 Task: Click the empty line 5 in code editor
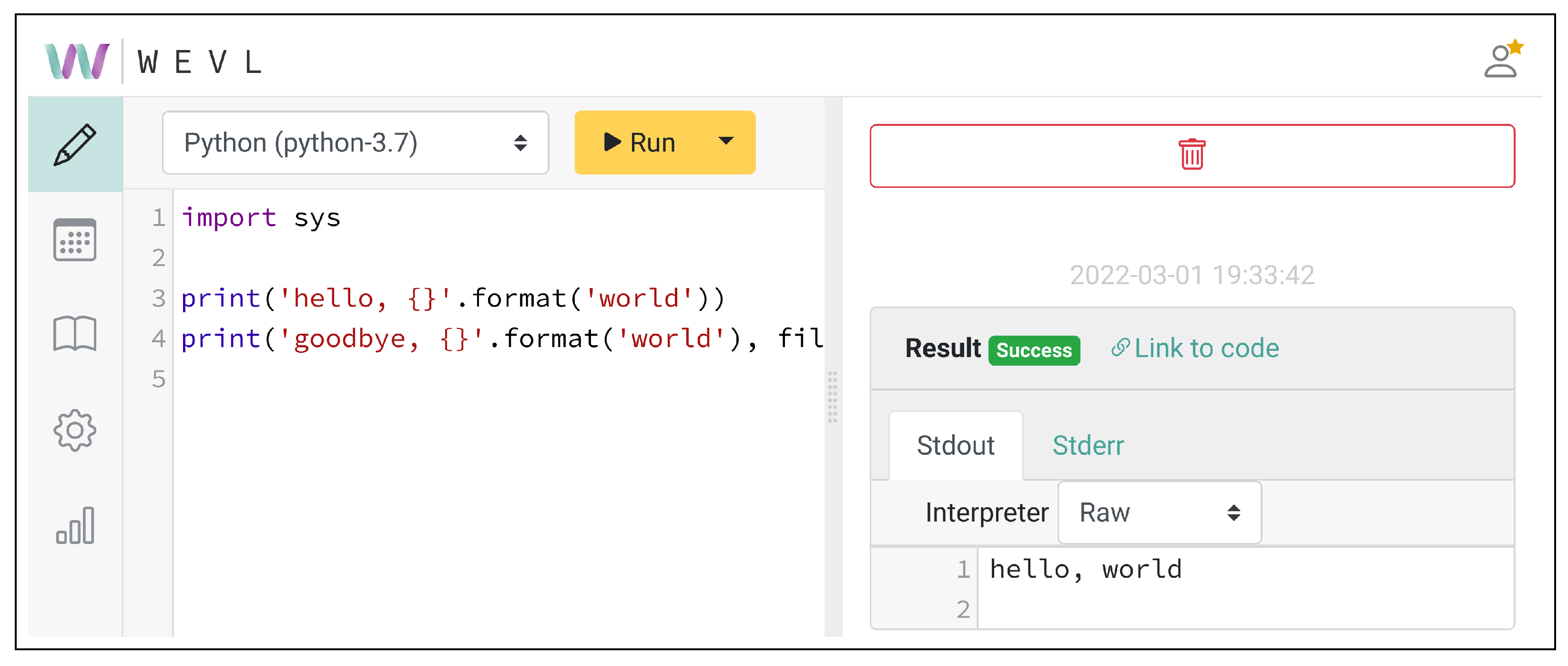click(x=426, y=379)
